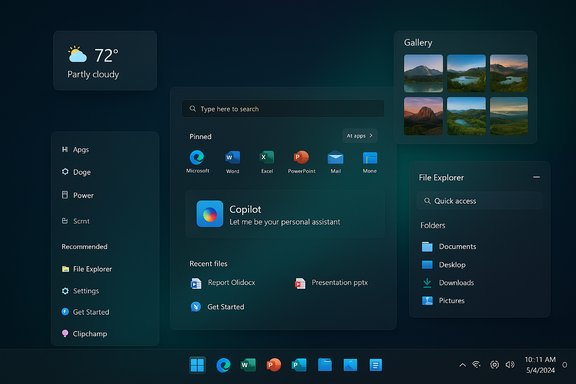Open the top-middle green lake Gallery thumbnail

(x=466, y=73)
